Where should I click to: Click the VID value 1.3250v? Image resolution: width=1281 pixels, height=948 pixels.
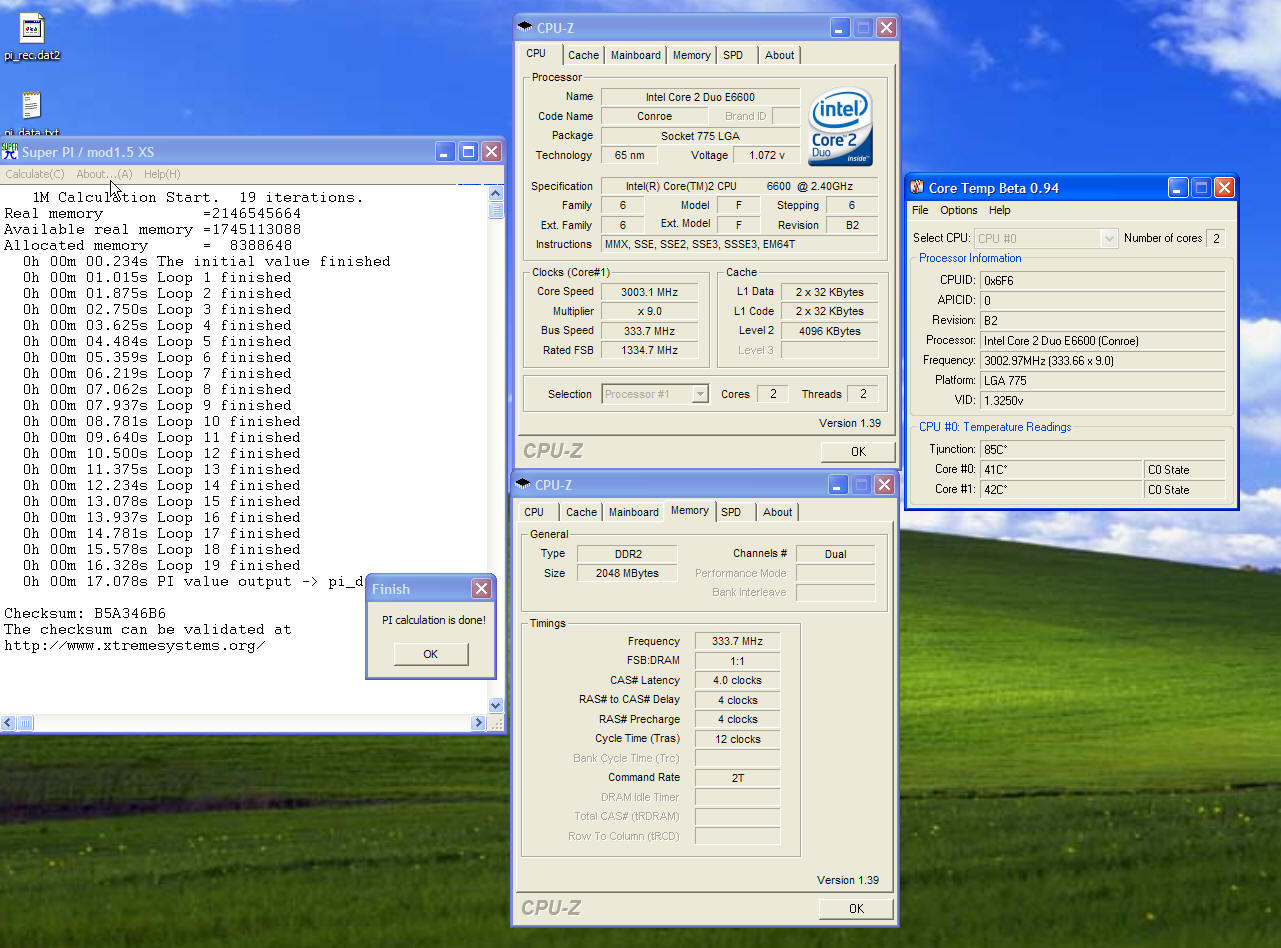click(1103, 400)
